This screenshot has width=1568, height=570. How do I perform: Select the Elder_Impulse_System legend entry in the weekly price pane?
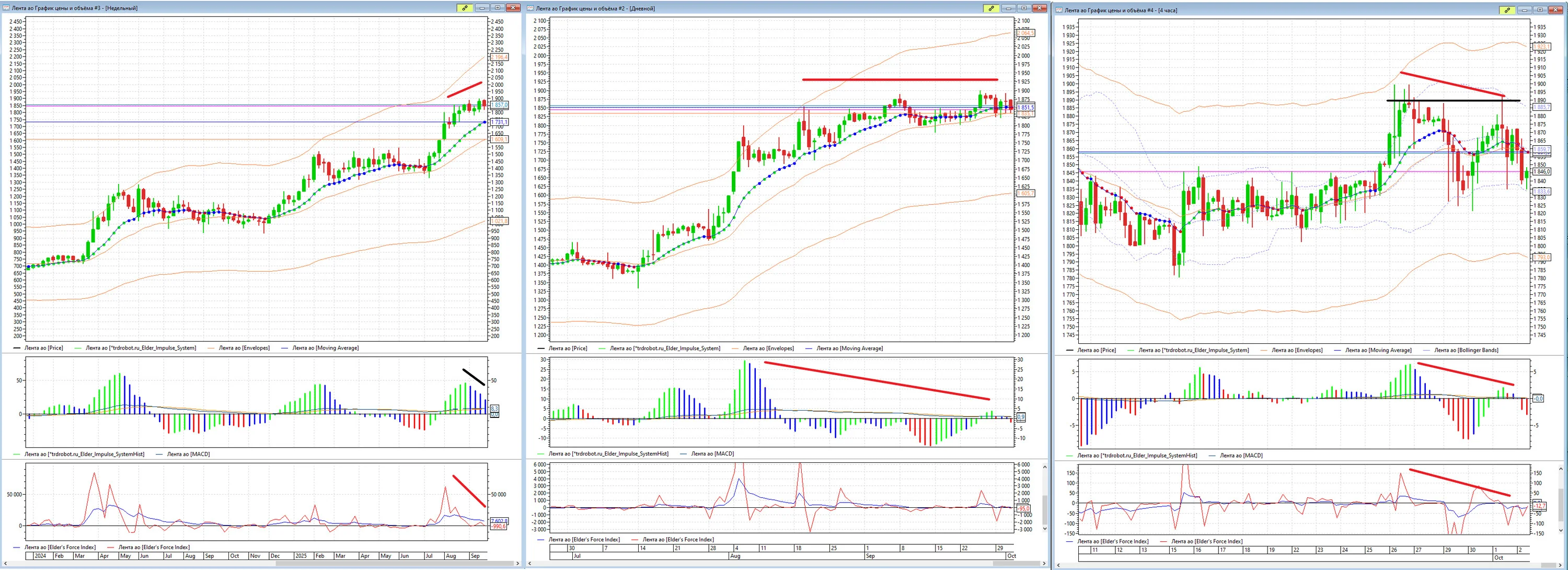click(x=141, y=348)
